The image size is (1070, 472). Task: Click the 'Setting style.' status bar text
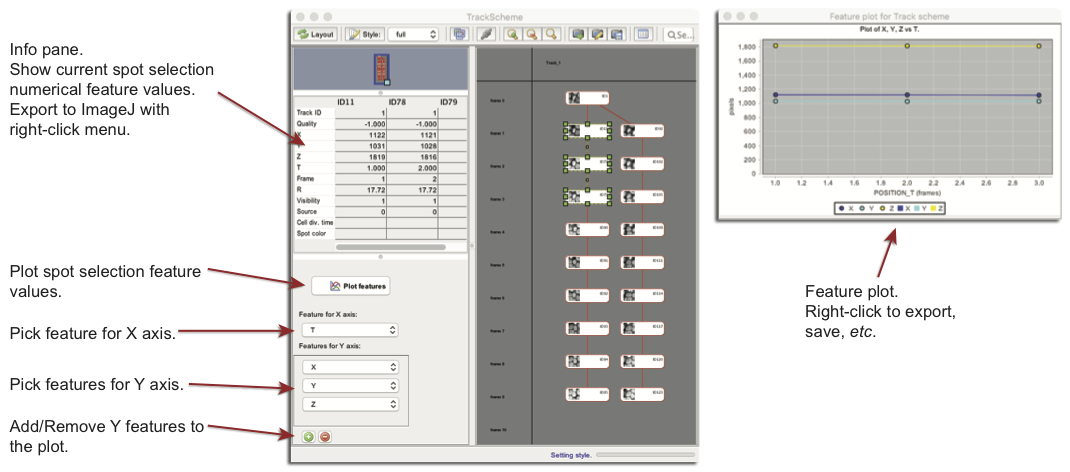571,454
